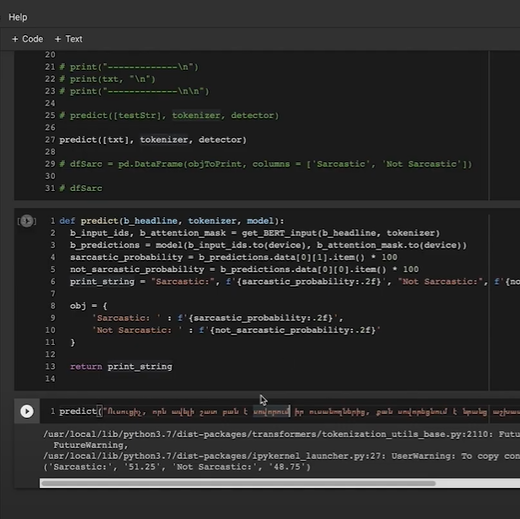Click line 'b_predictions = model(b_input_ids.to(device)'
This screenshot has width=520, height=519.
point(268,245)
